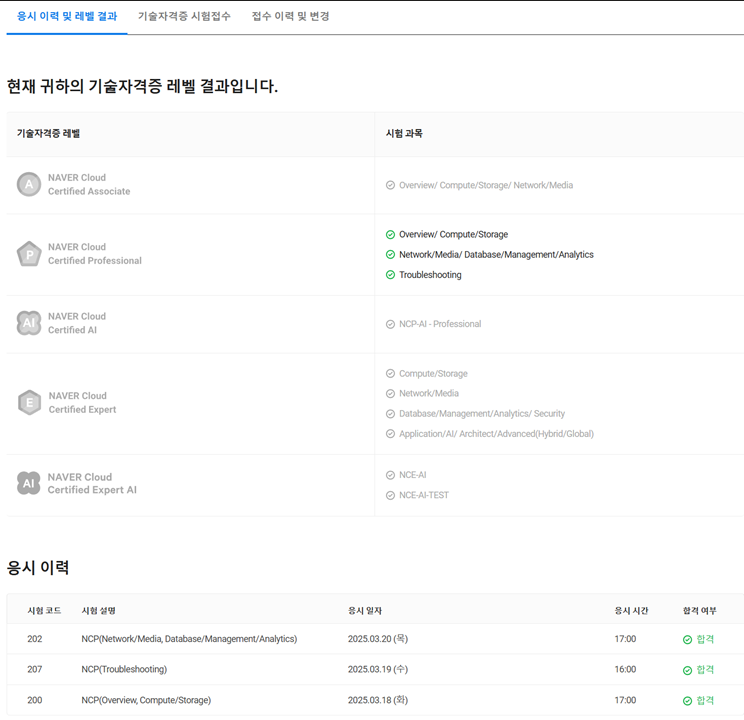This screenshot has height=720, width=744.
Task: Click pass check icon in exam 202 row
Action: (687, 640)
